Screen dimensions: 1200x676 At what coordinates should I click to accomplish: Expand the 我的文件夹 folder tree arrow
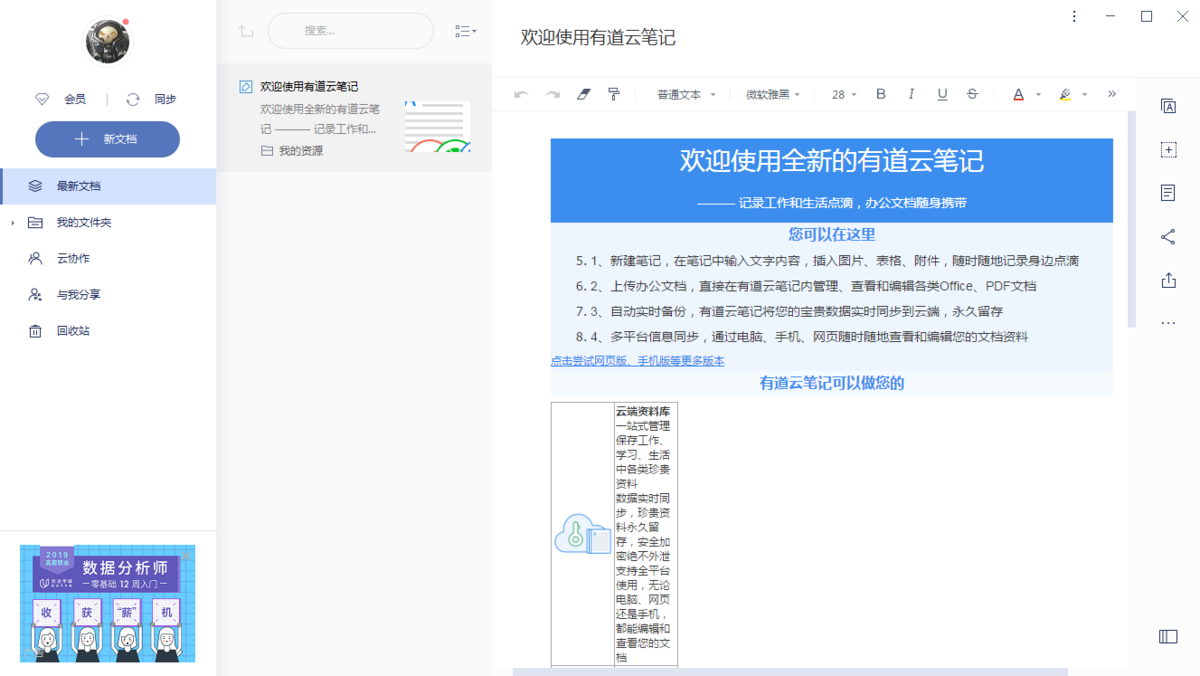pos(13,223)
